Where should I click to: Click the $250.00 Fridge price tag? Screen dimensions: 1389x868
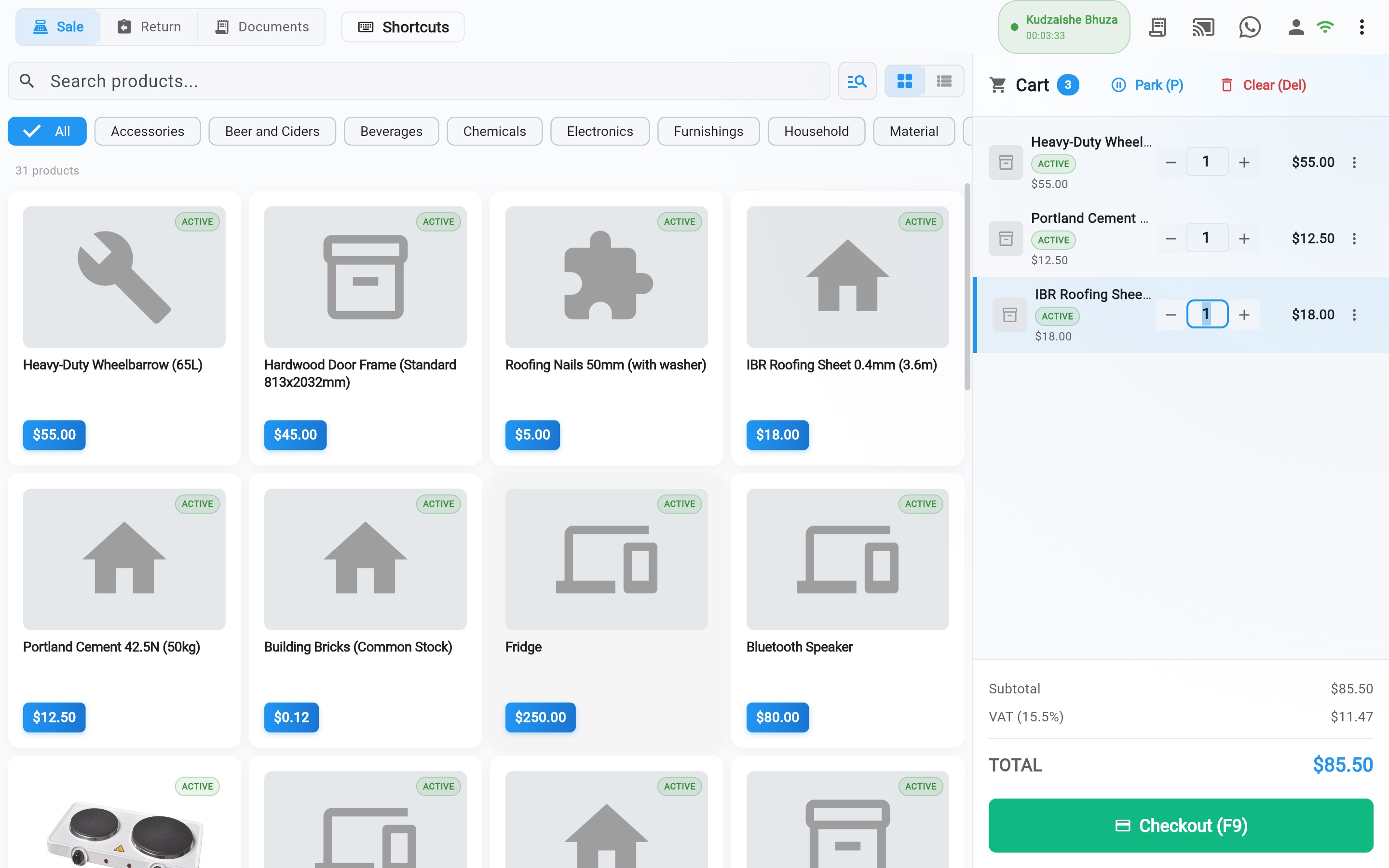(540, 717)
